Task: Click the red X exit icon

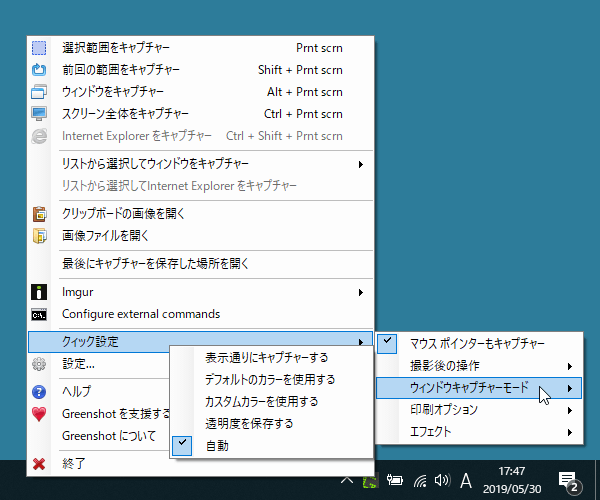Action: click(39, 464)
